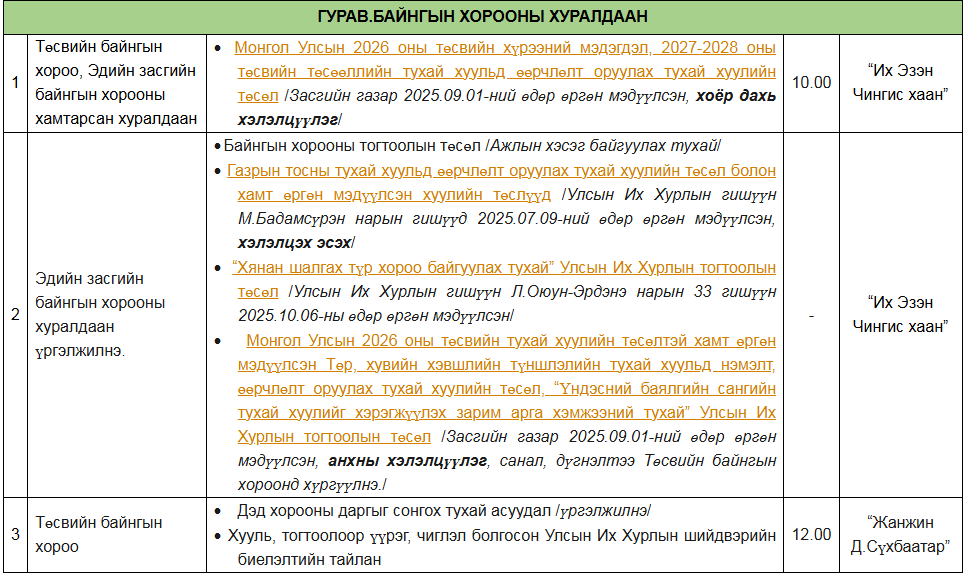
Task: Click row number 1 cell
Action: [15, 83]
